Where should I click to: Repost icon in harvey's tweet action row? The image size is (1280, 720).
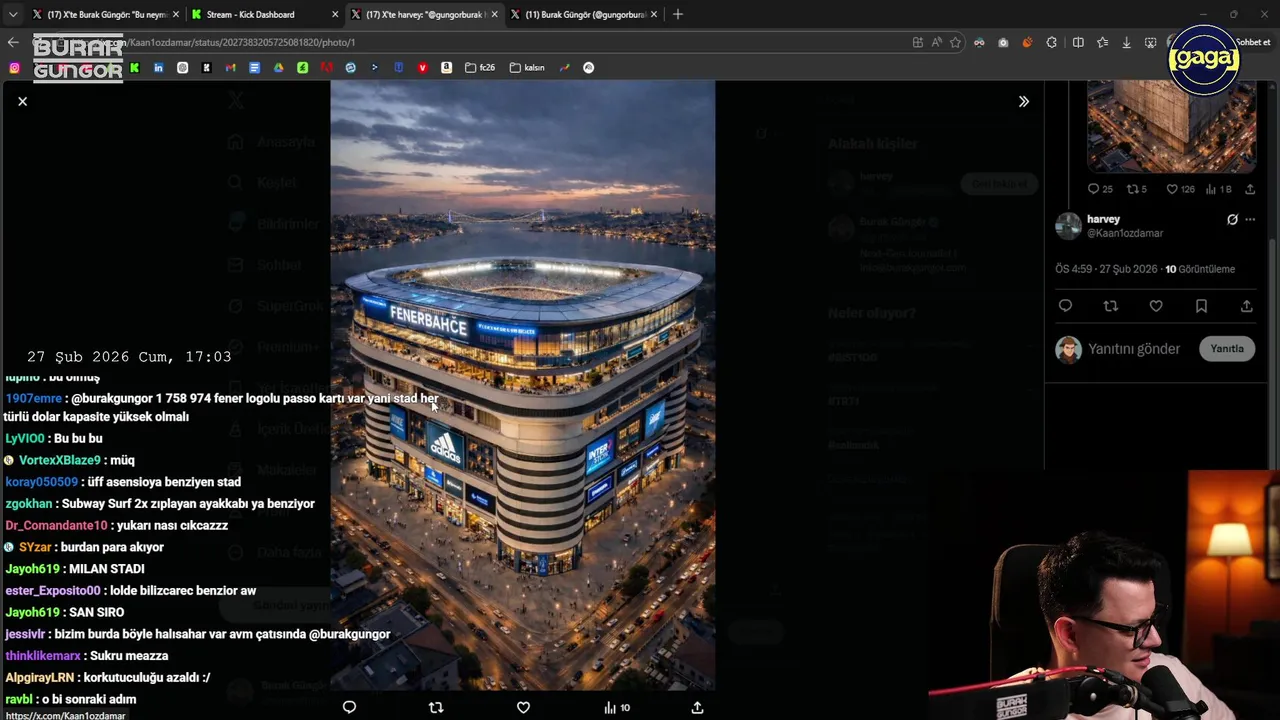[1111, 306]
